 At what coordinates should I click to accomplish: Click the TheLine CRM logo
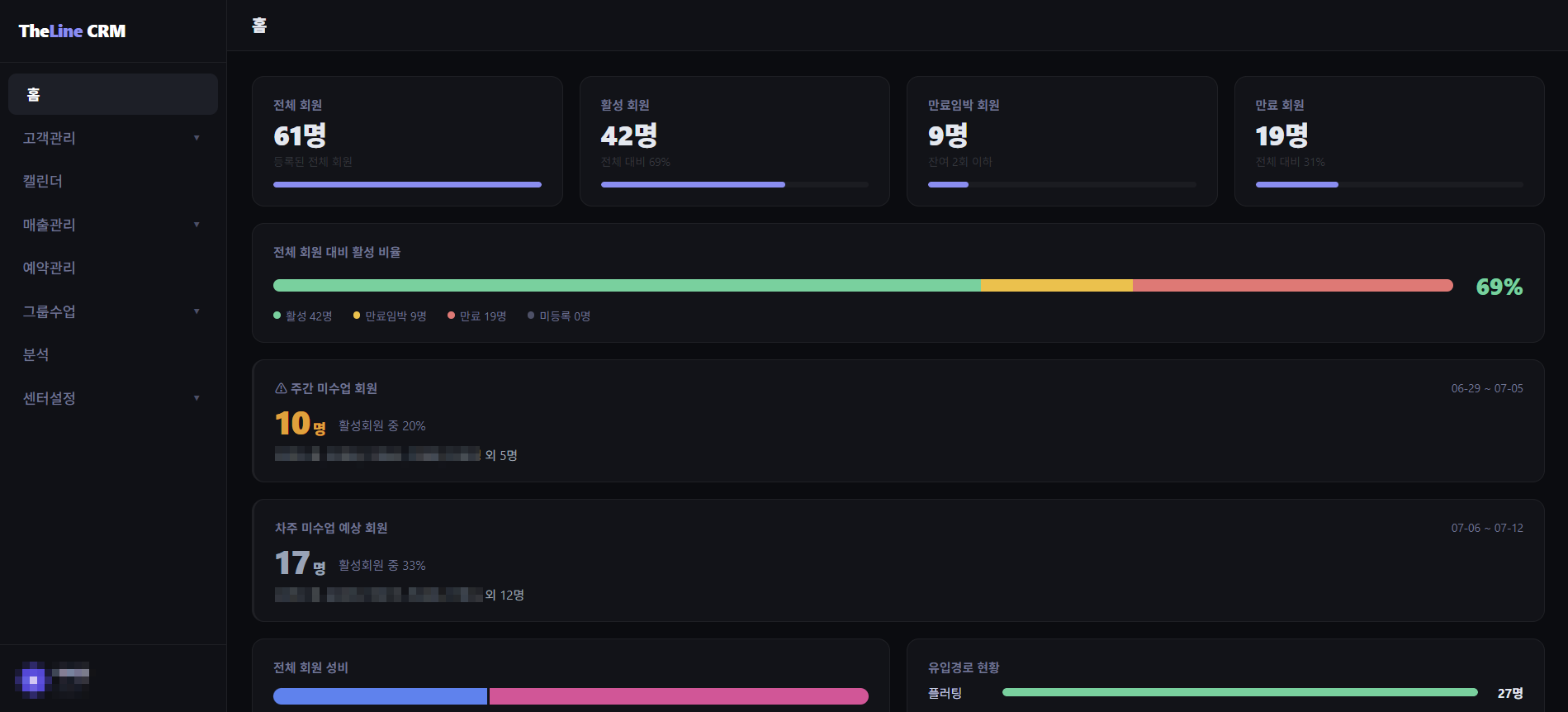point(72,31)
